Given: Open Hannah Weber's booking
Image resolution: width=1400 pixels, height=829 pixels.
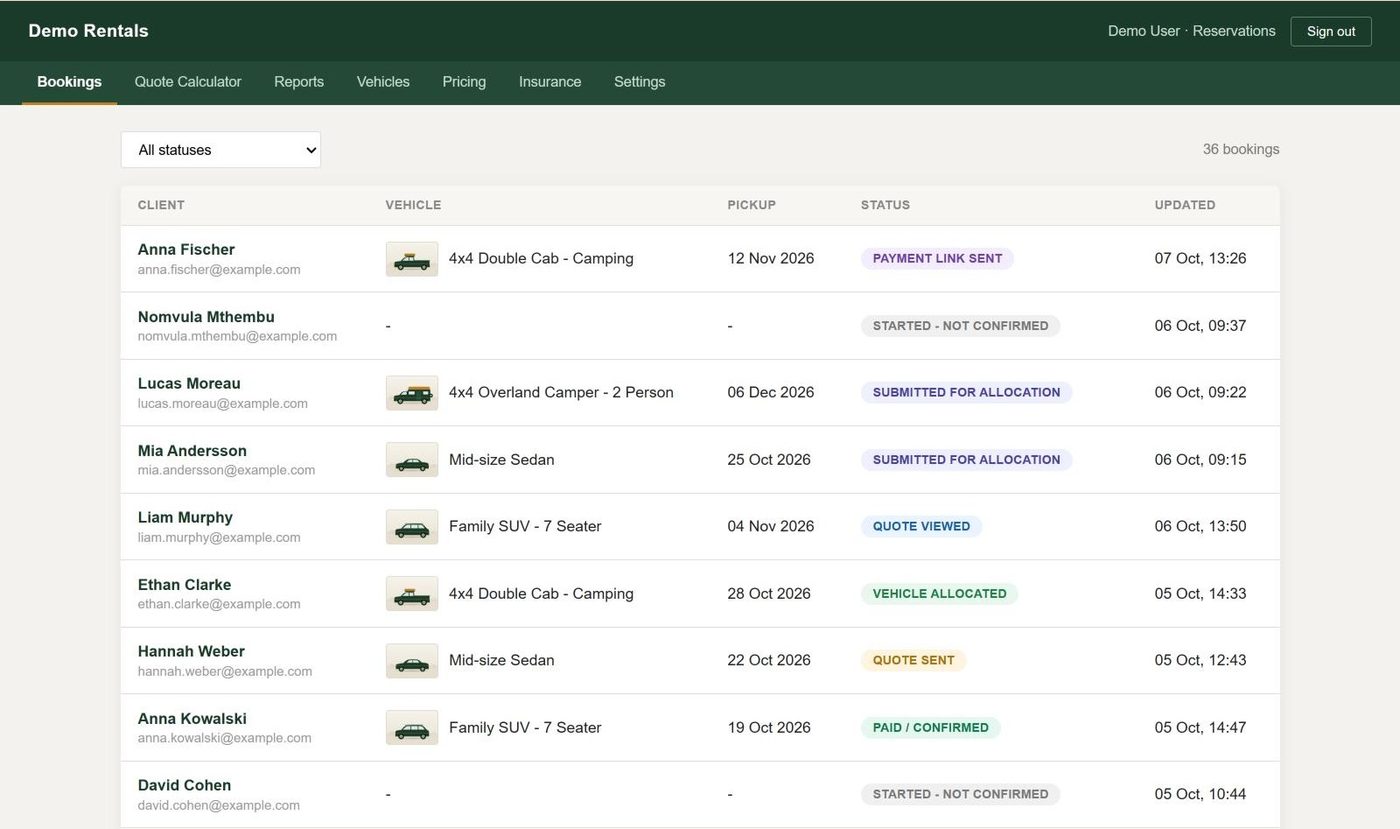Looking at the screenshot, I should coord(700,661).
